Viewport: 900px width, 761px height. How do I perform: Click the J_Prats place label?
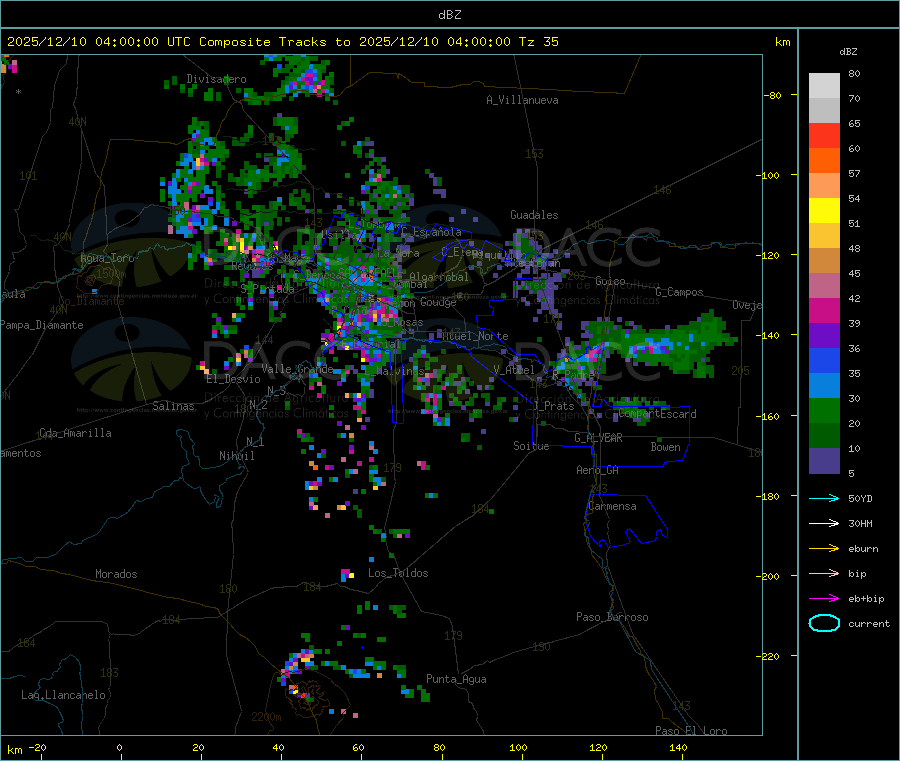coord(554,406)
